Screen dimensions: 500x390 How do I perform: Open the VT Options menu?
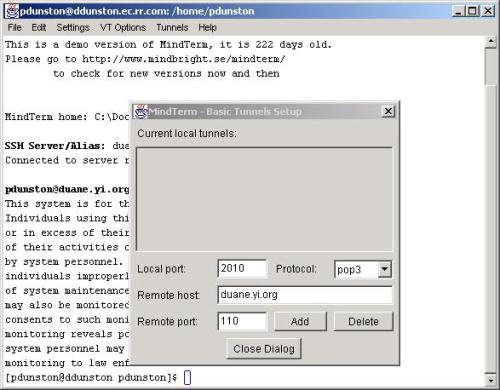123,27
